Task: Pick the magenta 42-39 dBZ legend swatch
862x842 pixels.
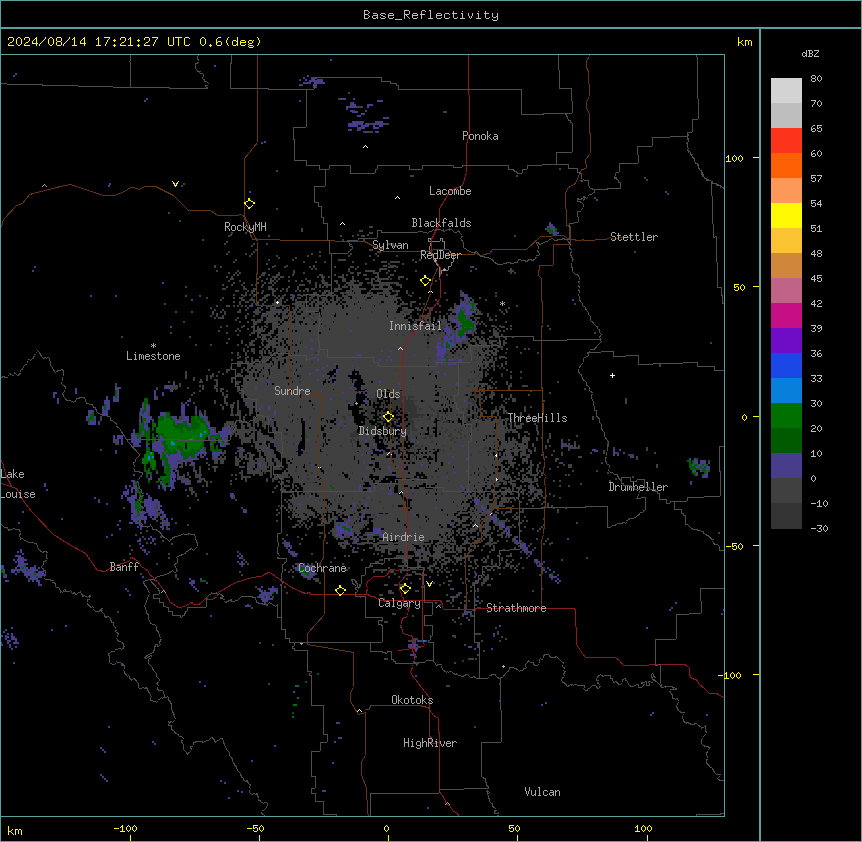Action: click(x=786, y=315)
